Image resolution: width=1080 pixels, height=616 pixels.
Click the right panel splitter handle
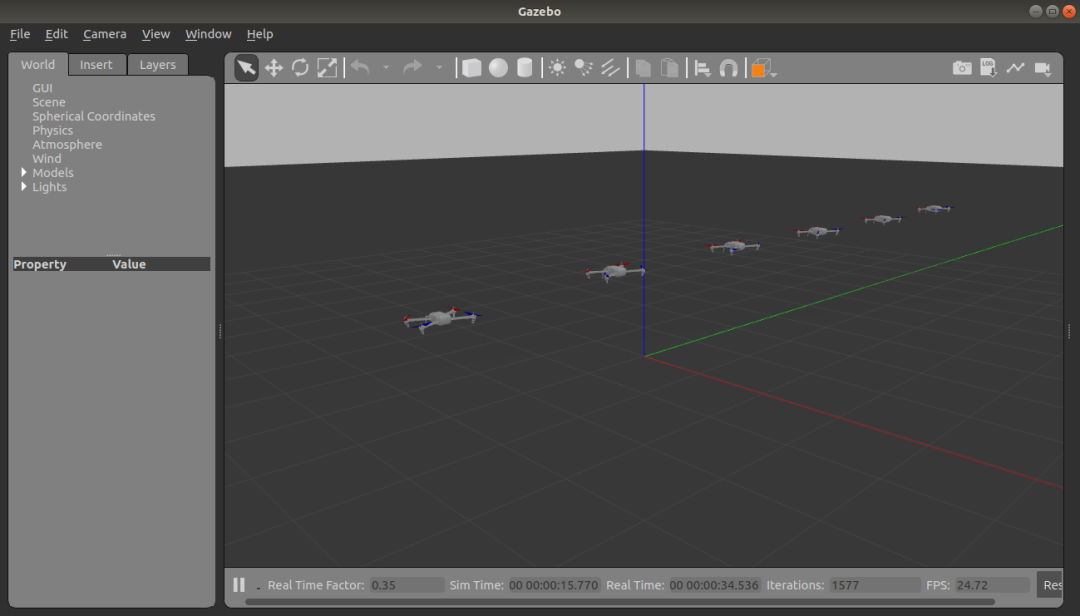[1069, 331]
